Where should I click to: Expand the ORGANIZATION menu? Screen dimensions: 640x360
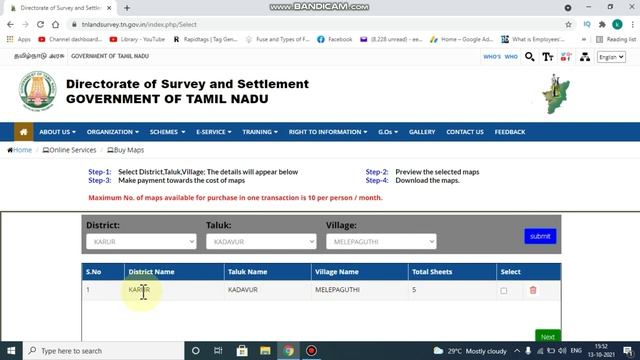(x=113, y=132)
